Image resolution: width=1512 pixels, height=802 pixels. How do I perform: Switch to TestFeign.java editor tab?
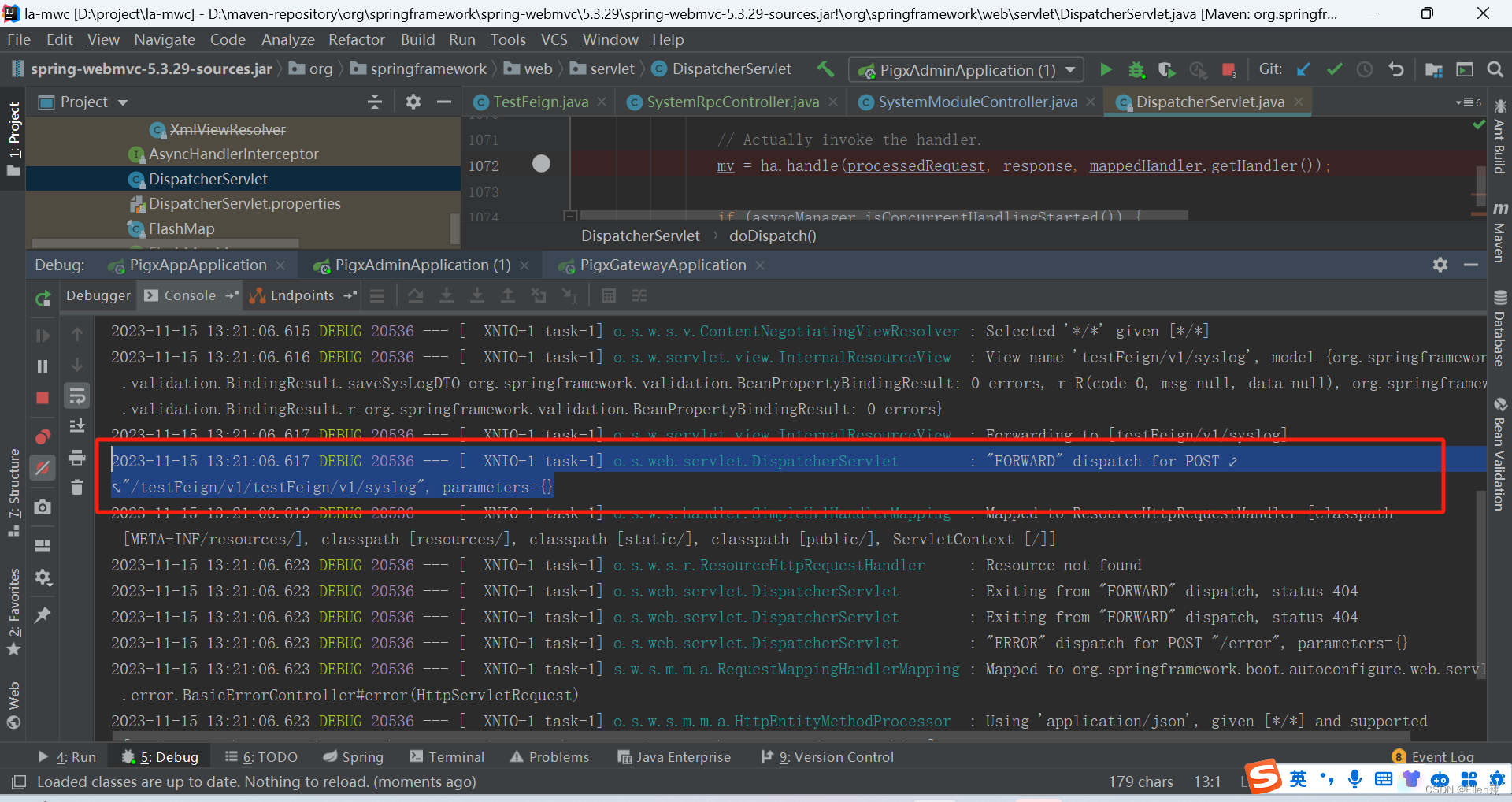pos(541,102)
